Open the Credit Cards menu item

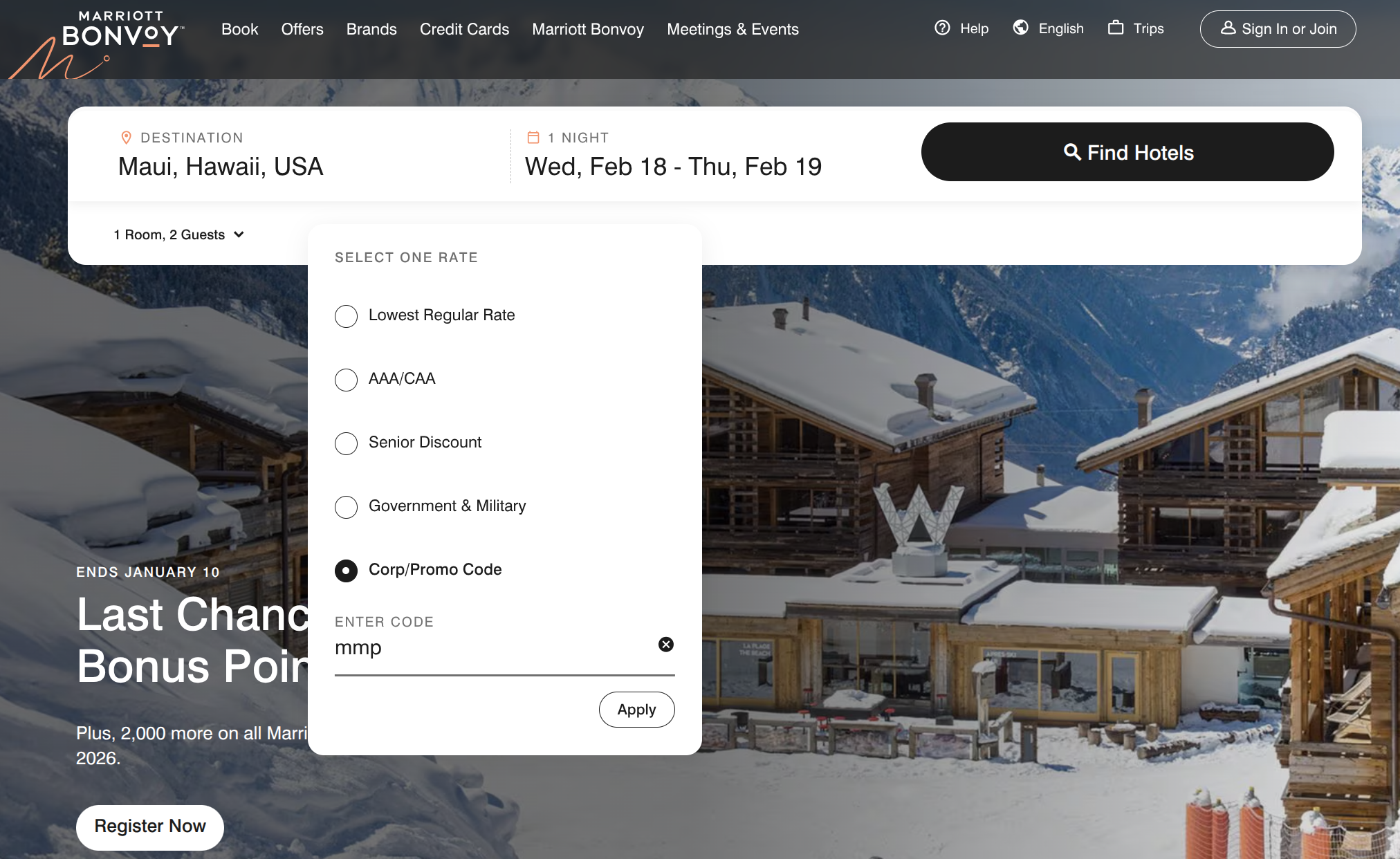(x=464, y=29)
